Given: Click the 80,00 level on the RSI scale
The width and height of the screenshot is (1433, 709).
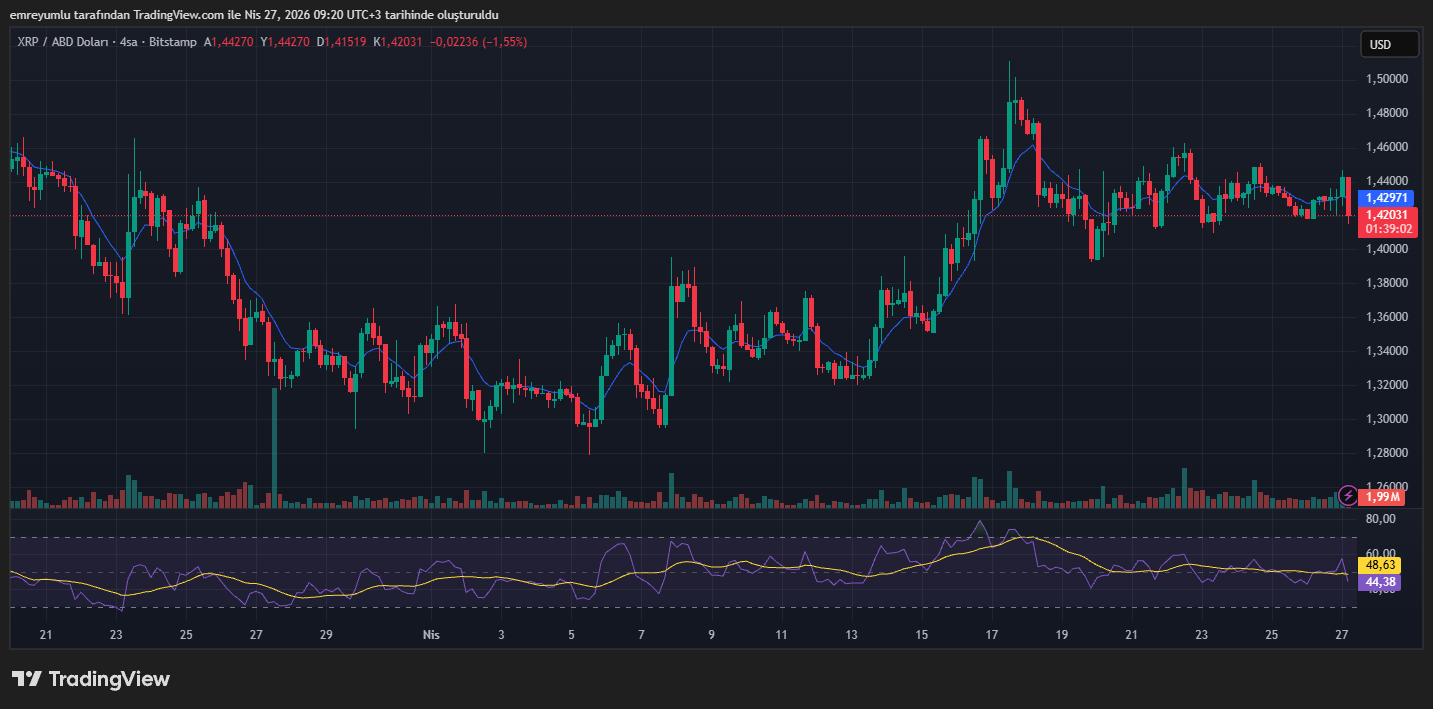Looking at the screenshot, I should pyautogui.click(x=1379, y=519).
